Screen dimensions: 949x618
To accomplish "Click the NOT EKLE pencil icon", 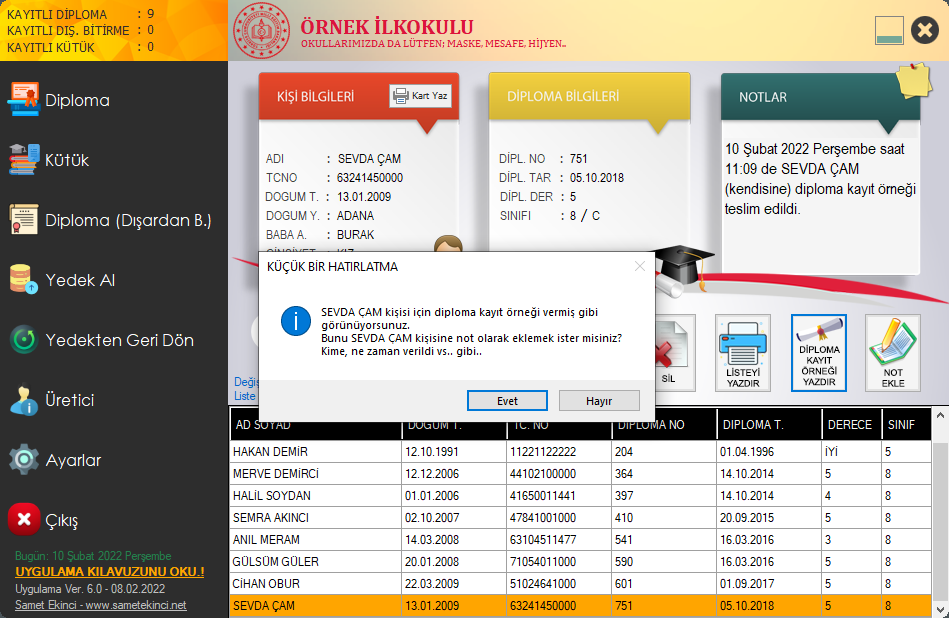I will [893, 352].
